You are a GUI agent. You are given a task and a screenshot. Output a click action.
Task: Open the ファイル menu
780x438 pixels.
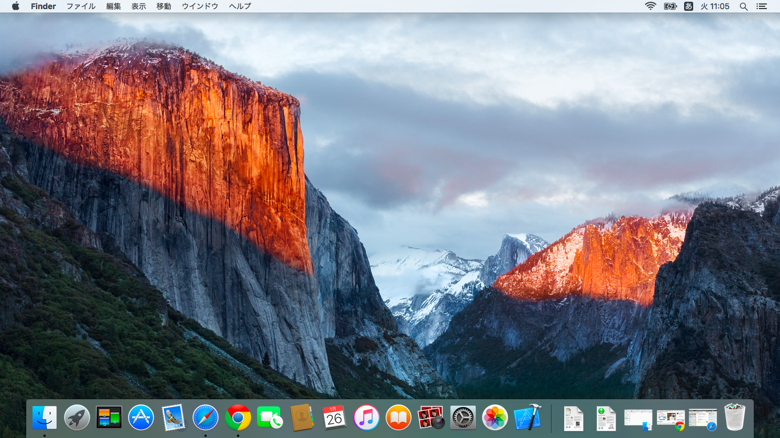(x=81, y=6)
